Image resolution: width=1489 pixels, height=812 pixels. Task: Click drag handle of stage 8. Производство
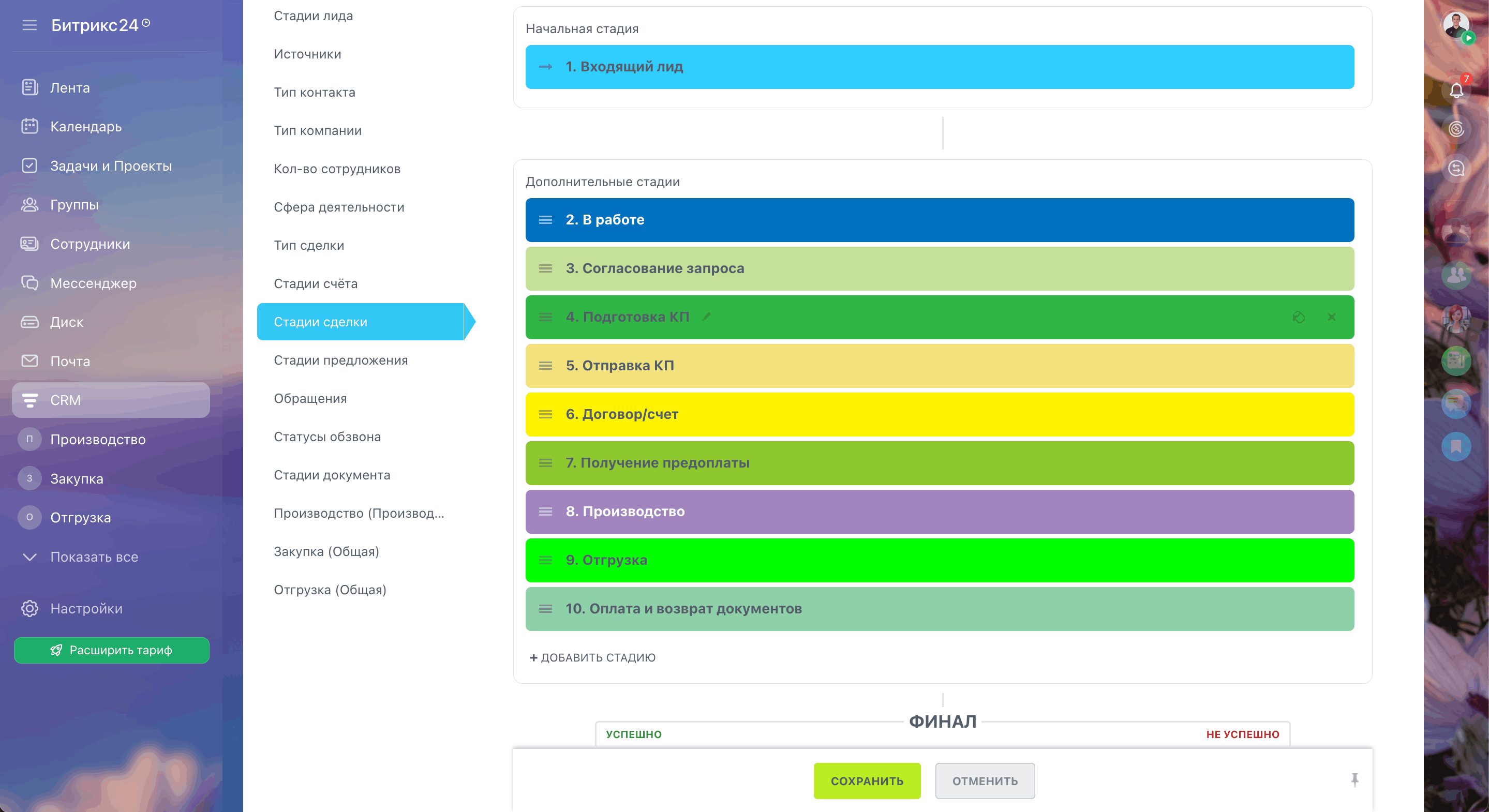pos(545,512)
